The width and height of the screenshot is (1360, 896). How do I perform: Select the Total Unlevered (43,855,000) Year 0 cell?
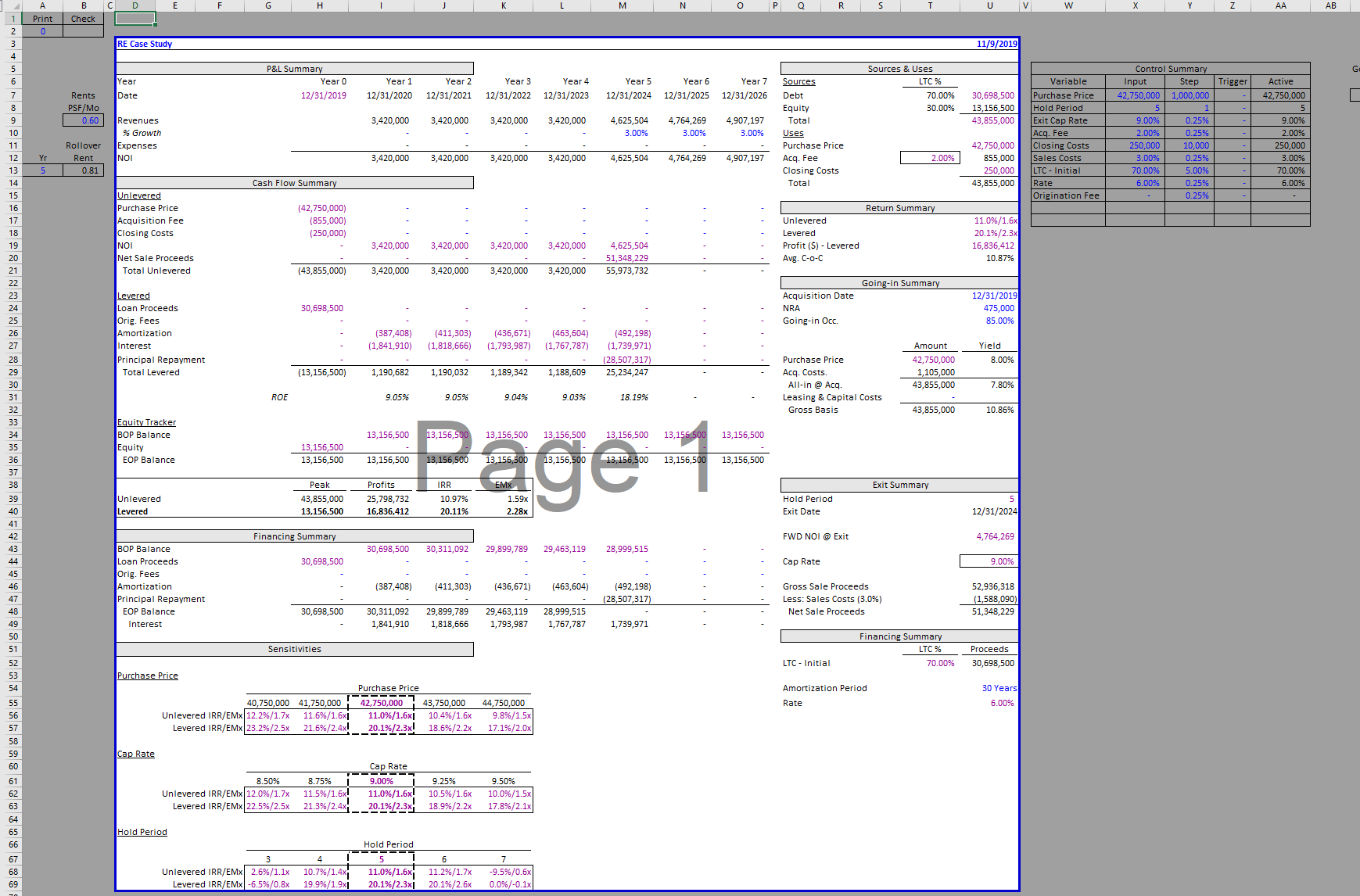[x=321, y=271]
